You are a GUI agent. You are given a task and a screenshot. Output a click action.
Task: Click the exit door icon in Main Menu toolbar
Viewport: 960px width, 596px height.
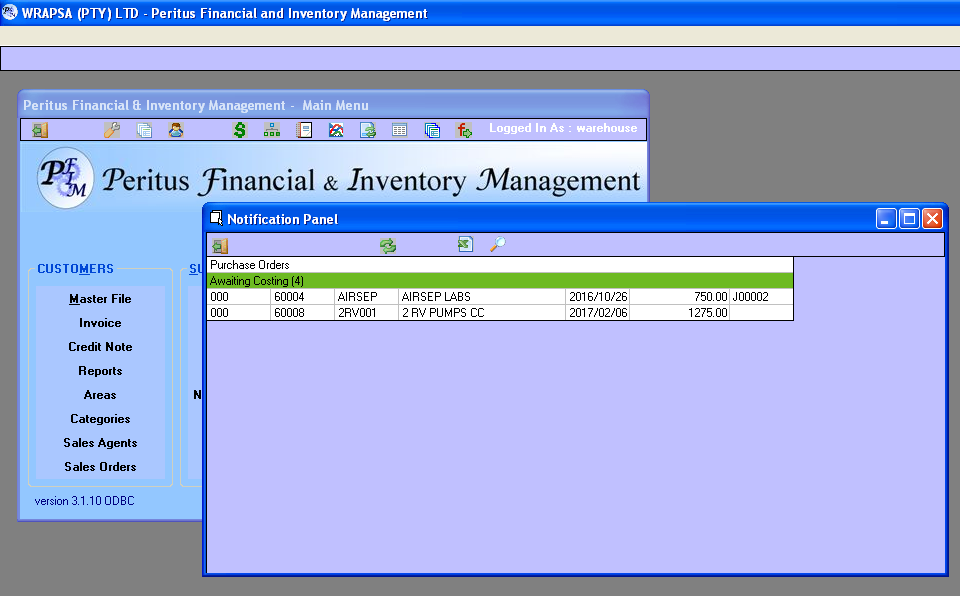point(40,130)
